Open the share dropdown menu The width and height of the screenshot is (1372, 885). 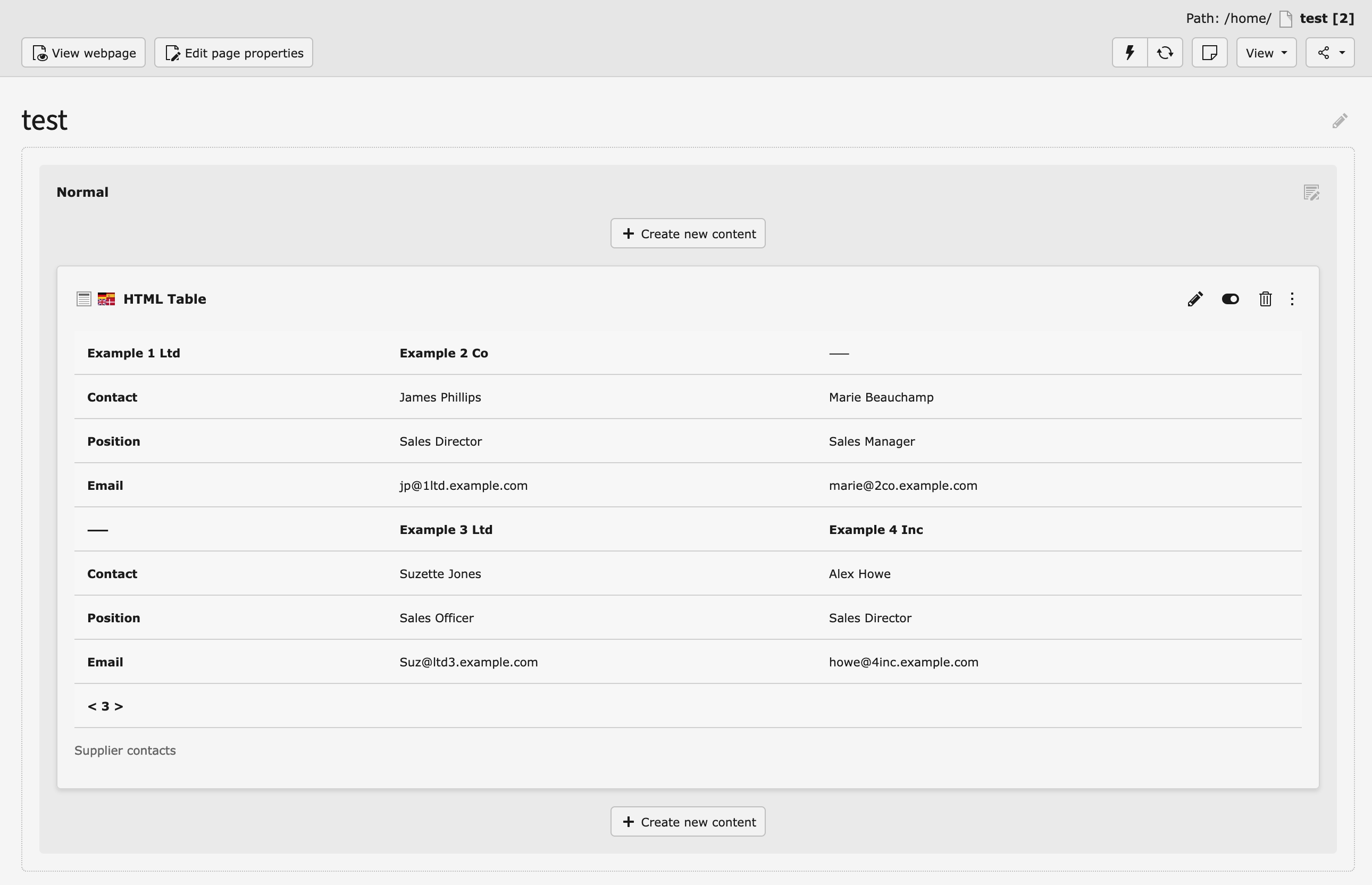point(1329,53)
